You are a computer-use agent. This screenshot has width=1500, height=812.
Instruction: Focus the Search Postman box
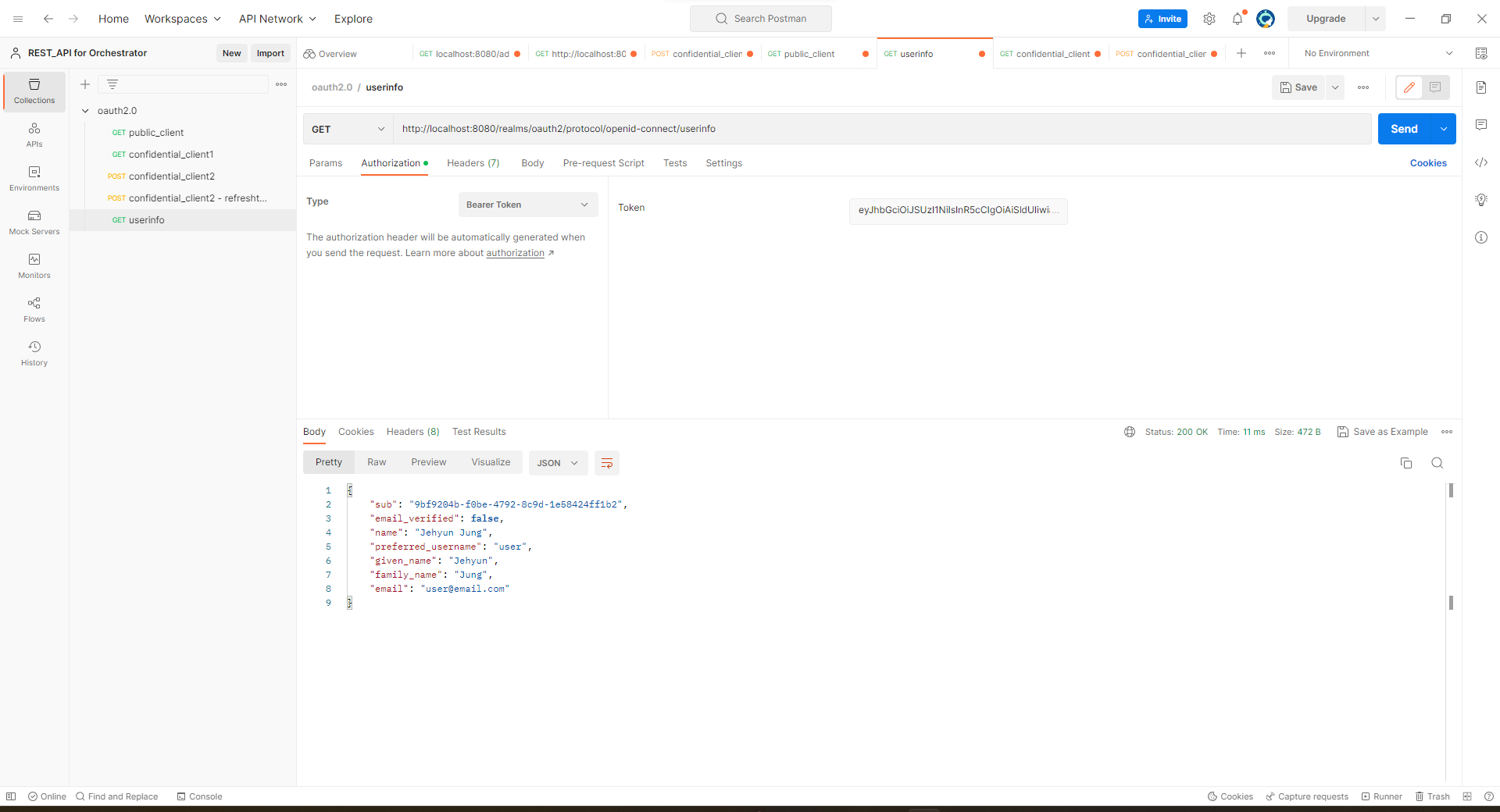761,19
